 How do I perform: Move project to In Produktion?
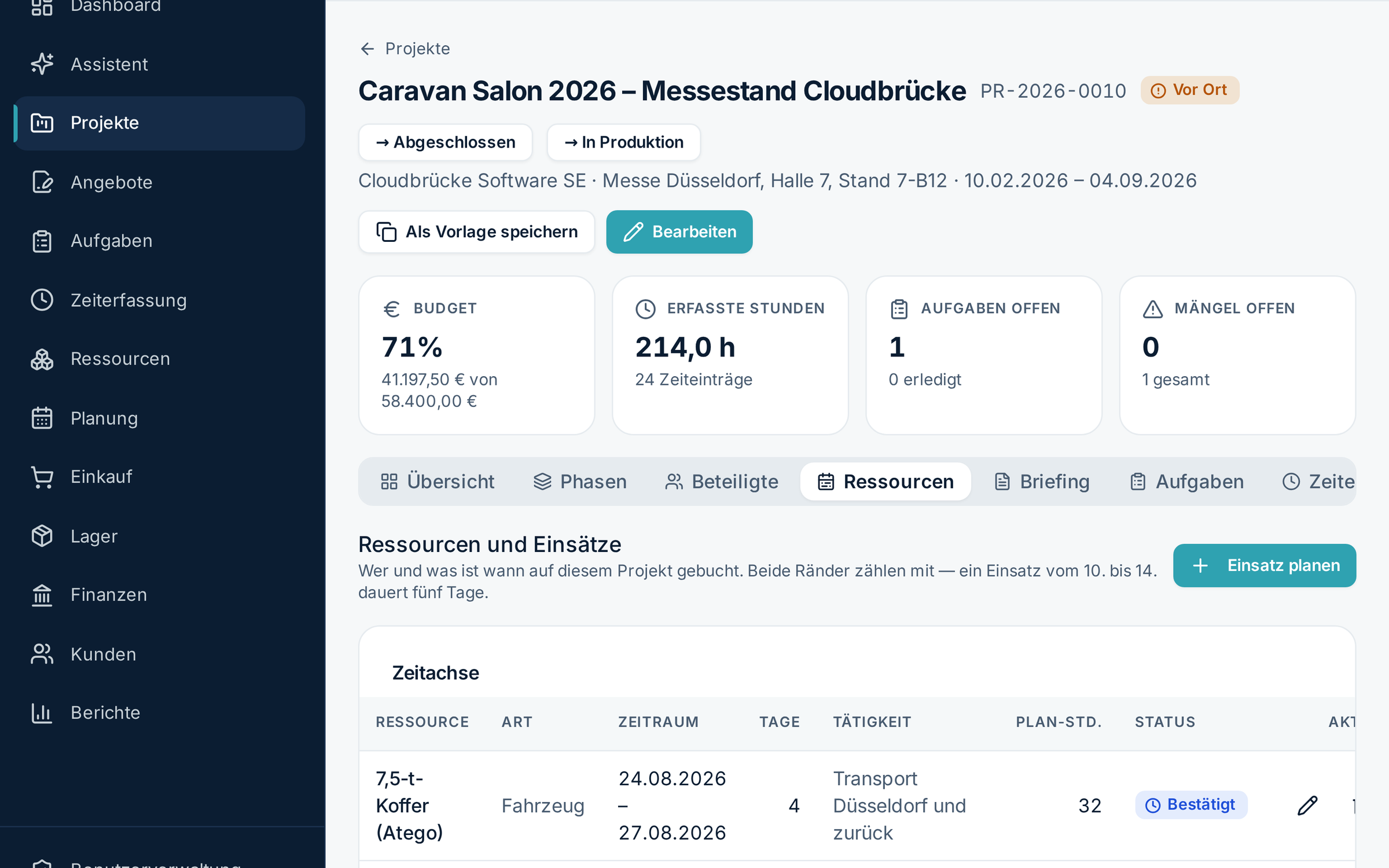pyautogui.click(x=624, y=142)
